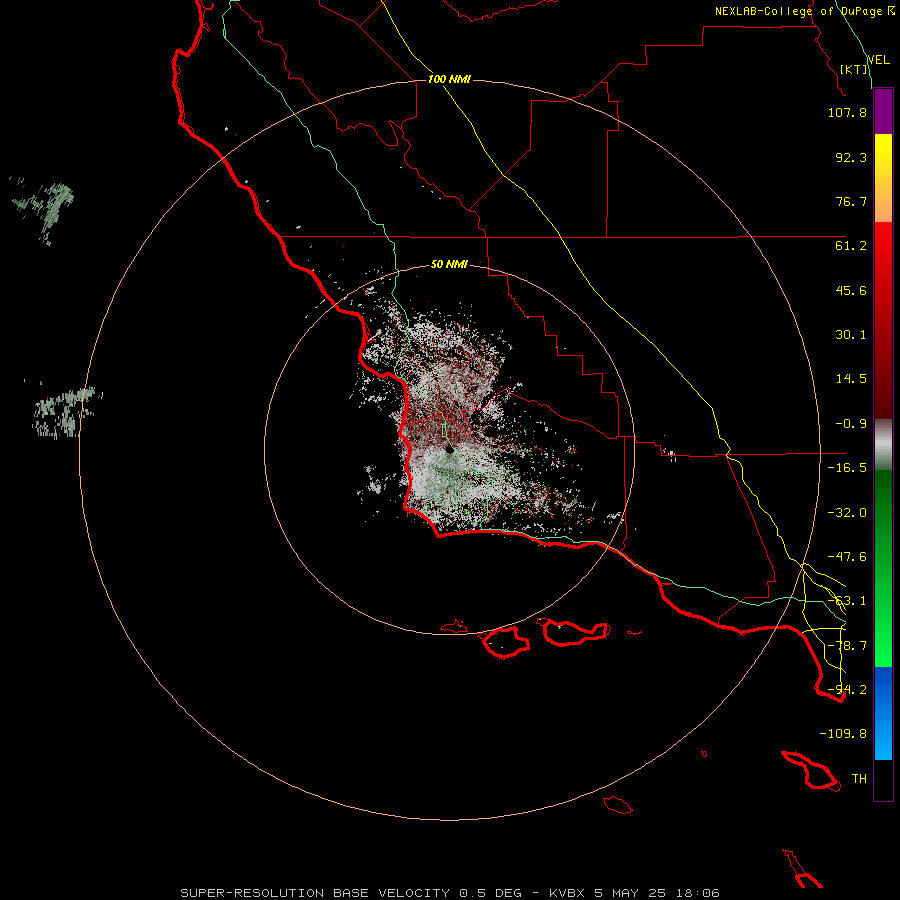Select the -16.5 legend value
Viewport: 900px width, 900px height.
[847, 468]
